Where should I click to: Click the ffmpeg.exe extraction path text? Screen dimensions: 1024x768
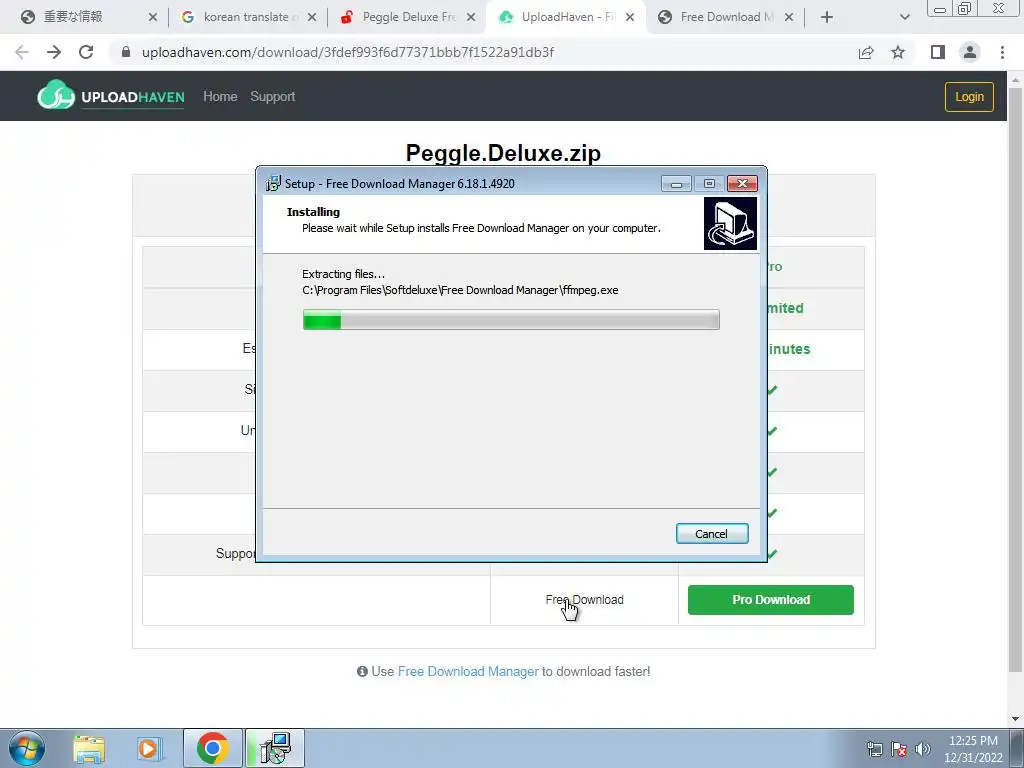pos(460,290)
